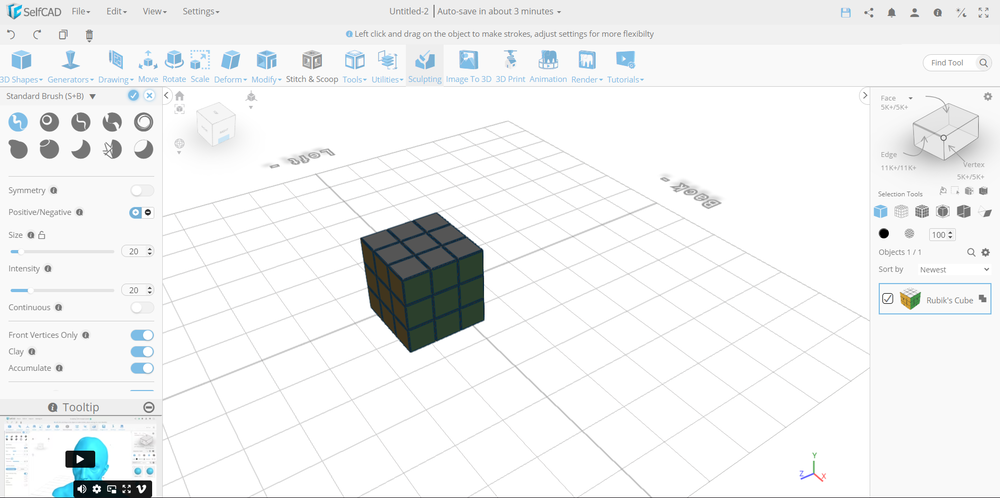This screenshot has height=498, width=1000.
Task: Toggle Front Vertices Only switch
Action: (142, 335)
